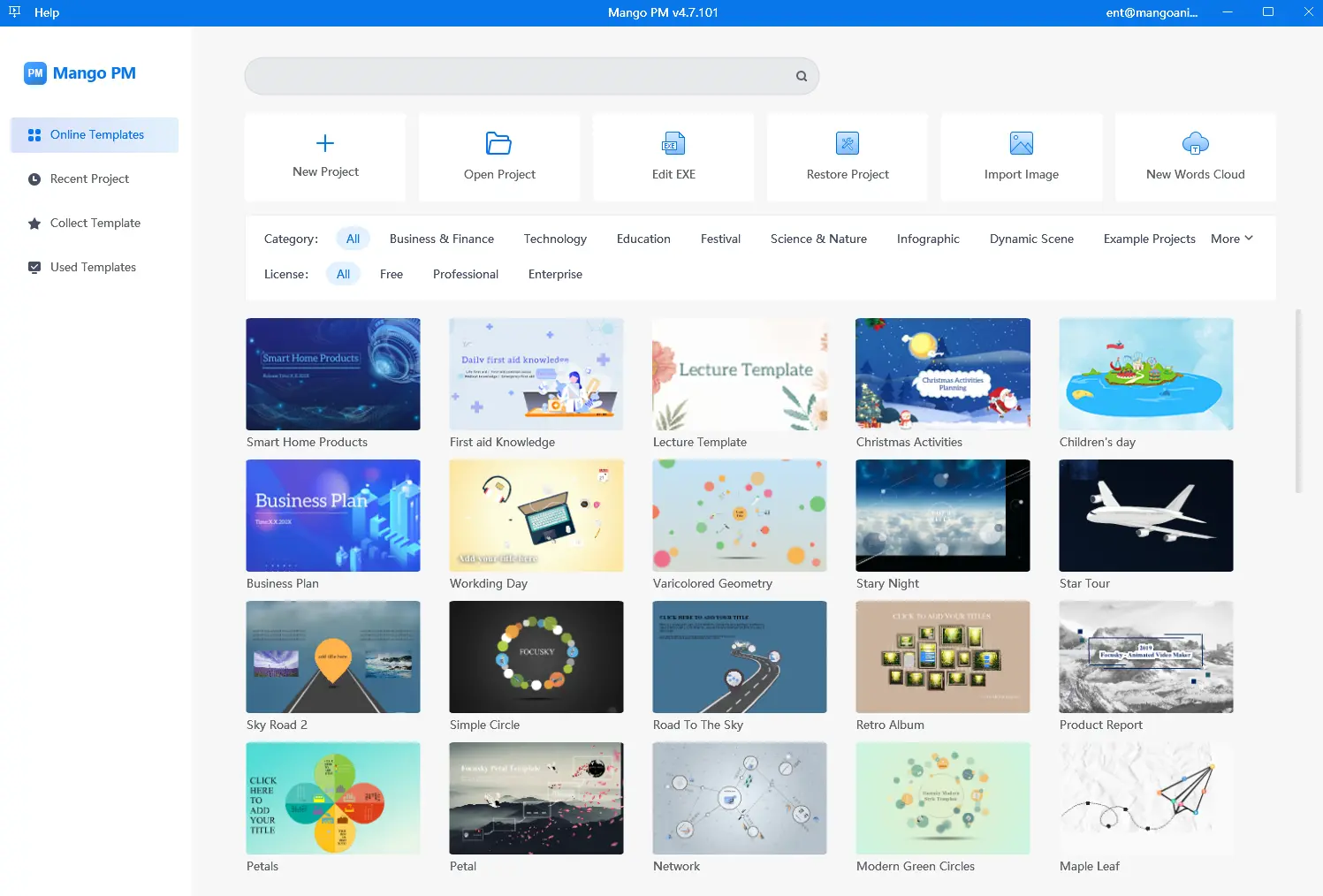1323x896 pixels.
Task: Open the account email menu
Action: [1151, 12]
